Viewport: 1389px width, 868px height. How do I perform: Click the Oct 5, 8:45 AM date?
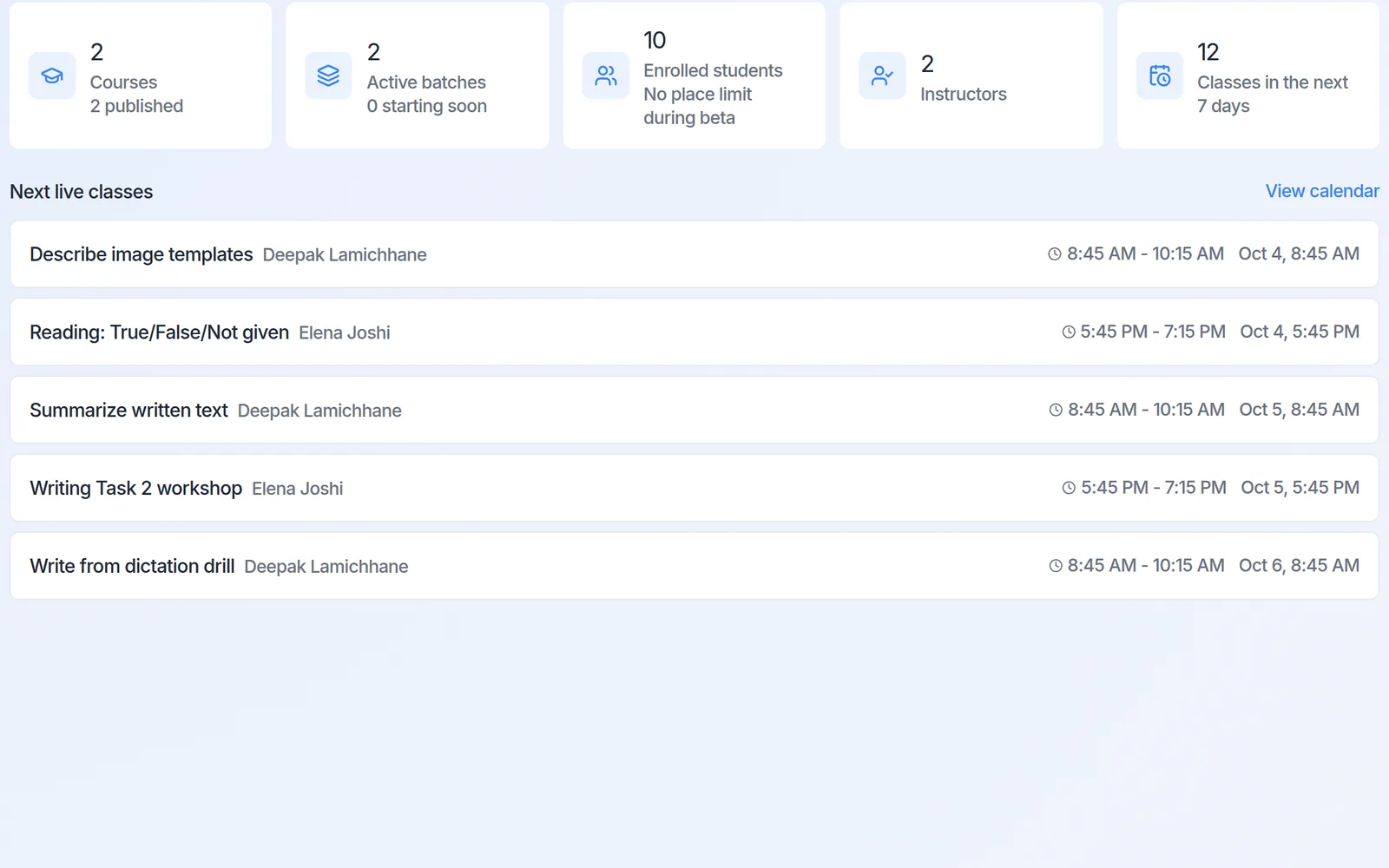[1300, 410]
